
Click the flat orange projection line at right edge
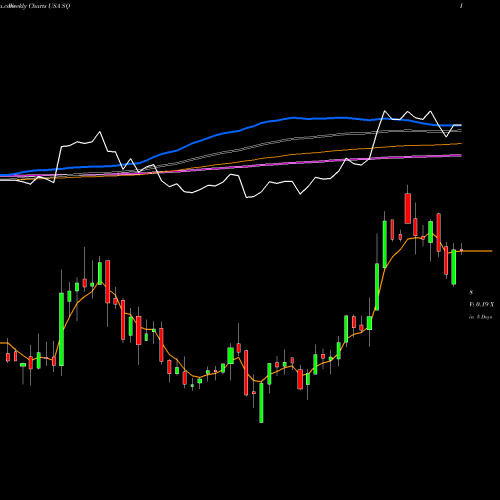477,251
